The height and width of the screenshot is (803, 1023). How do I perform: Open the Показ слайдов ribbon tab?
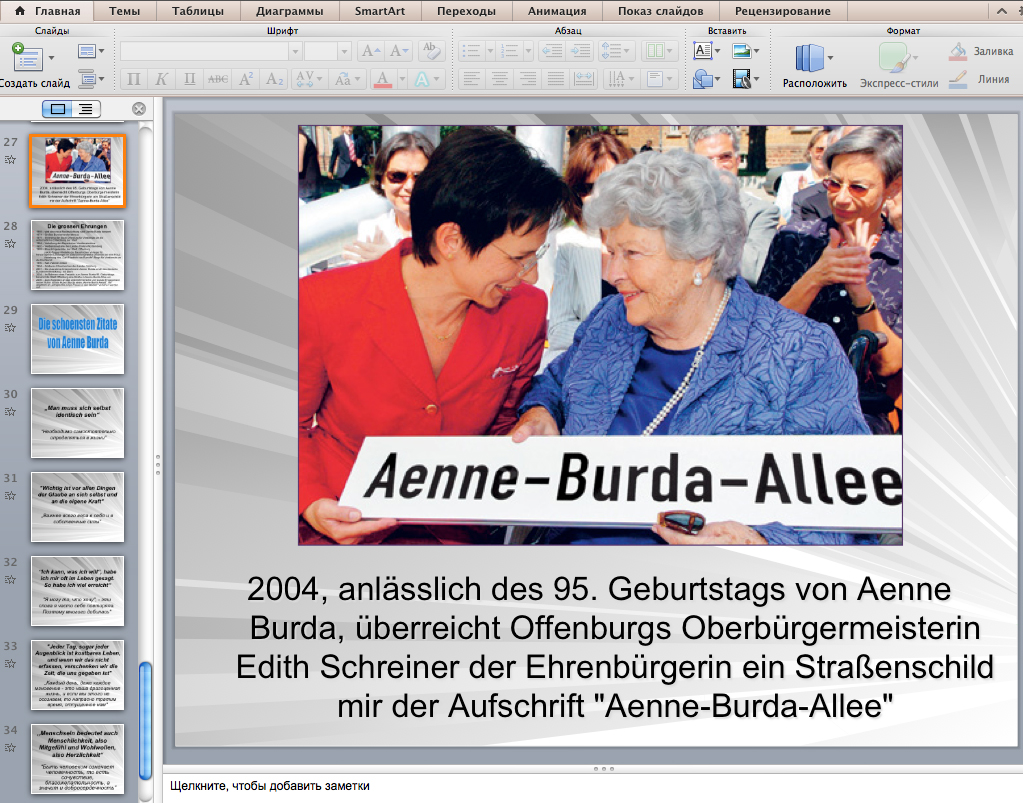(x=661, y=10)
